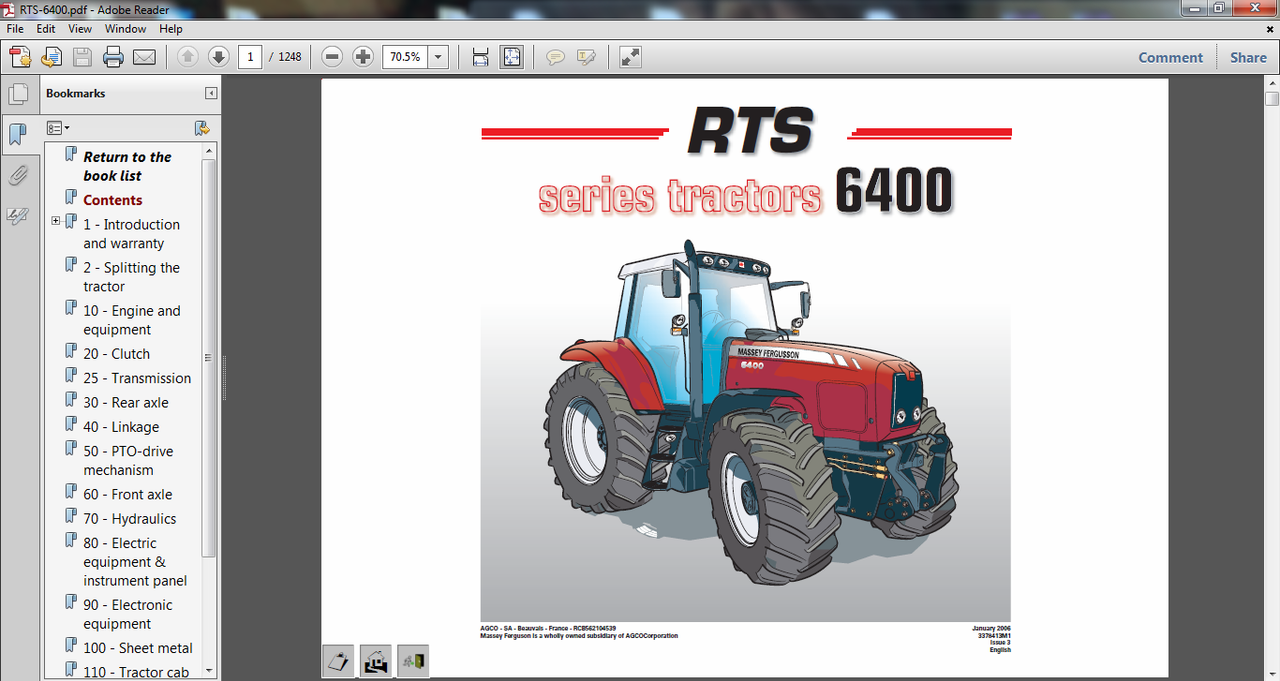Screen dimensions: 1280x681
Task: Jump to '30 - Rear axle' bookmark
Action: [126, 402]
